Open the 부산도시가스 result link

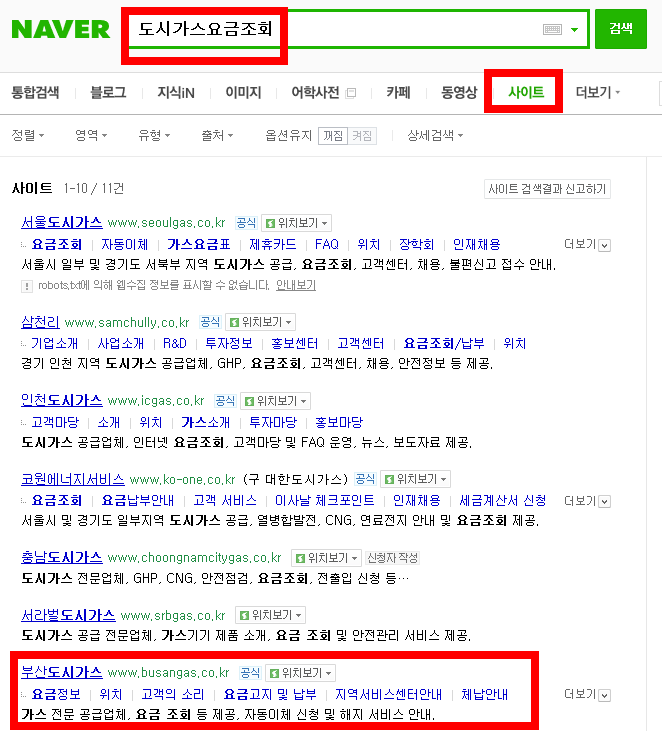tap(62, 673)
